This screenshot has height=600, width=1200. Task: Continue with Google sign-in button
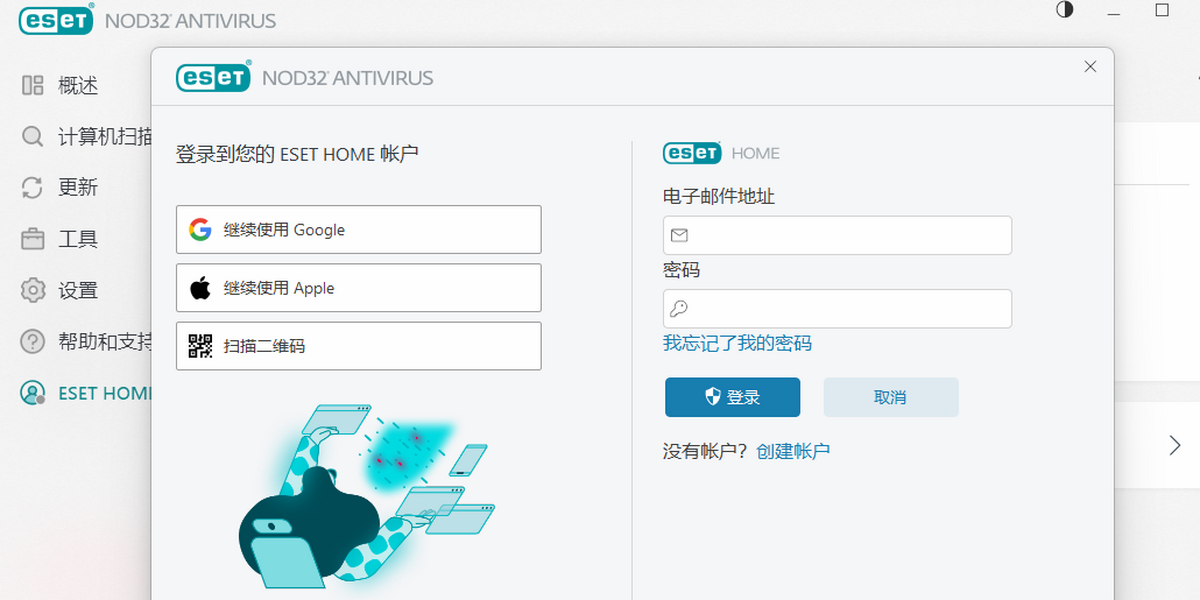pyautogui.click(x=359, y=230)
